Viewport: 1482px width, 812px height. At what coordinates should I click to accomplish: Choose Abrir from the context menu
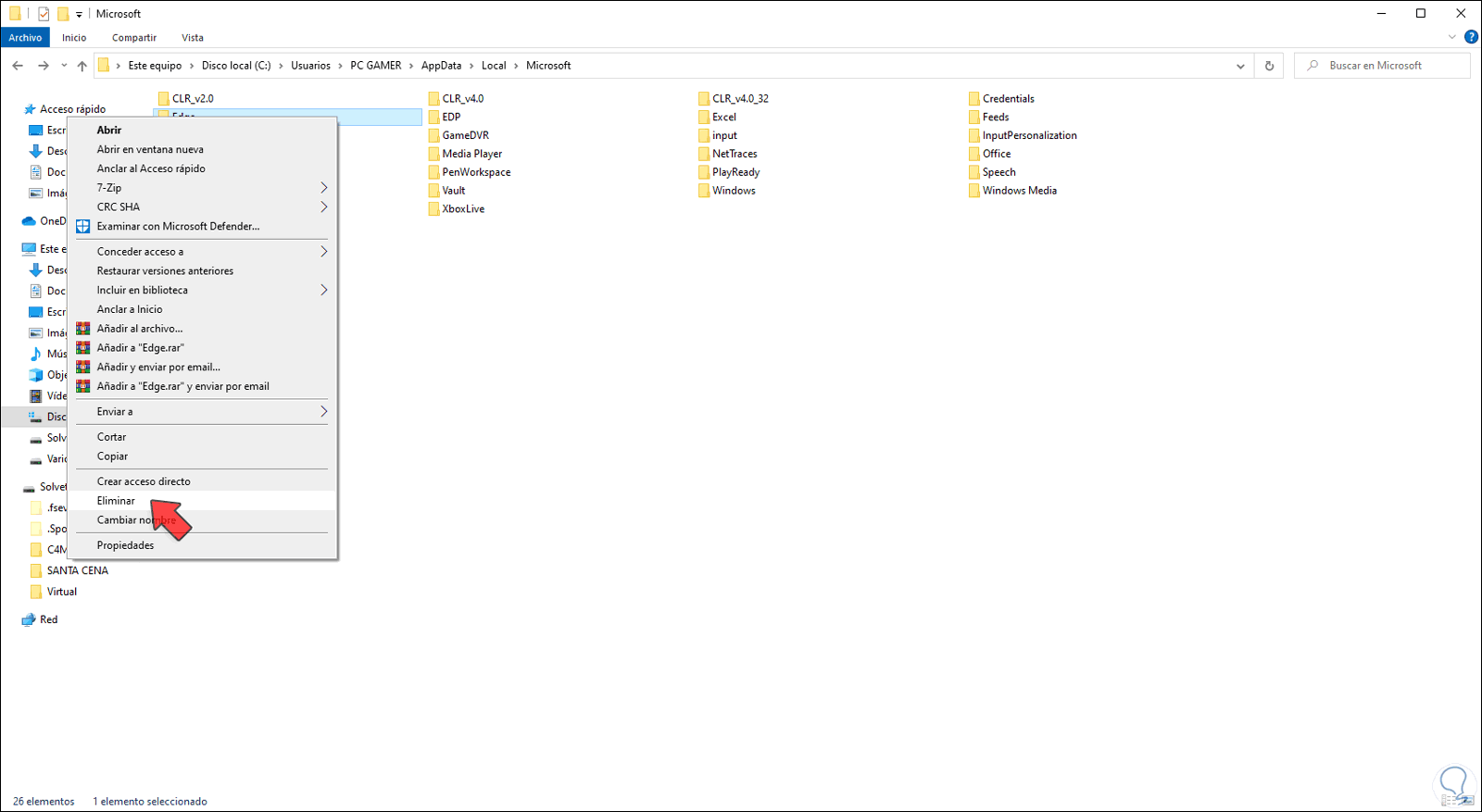click(x=202, y=130)
